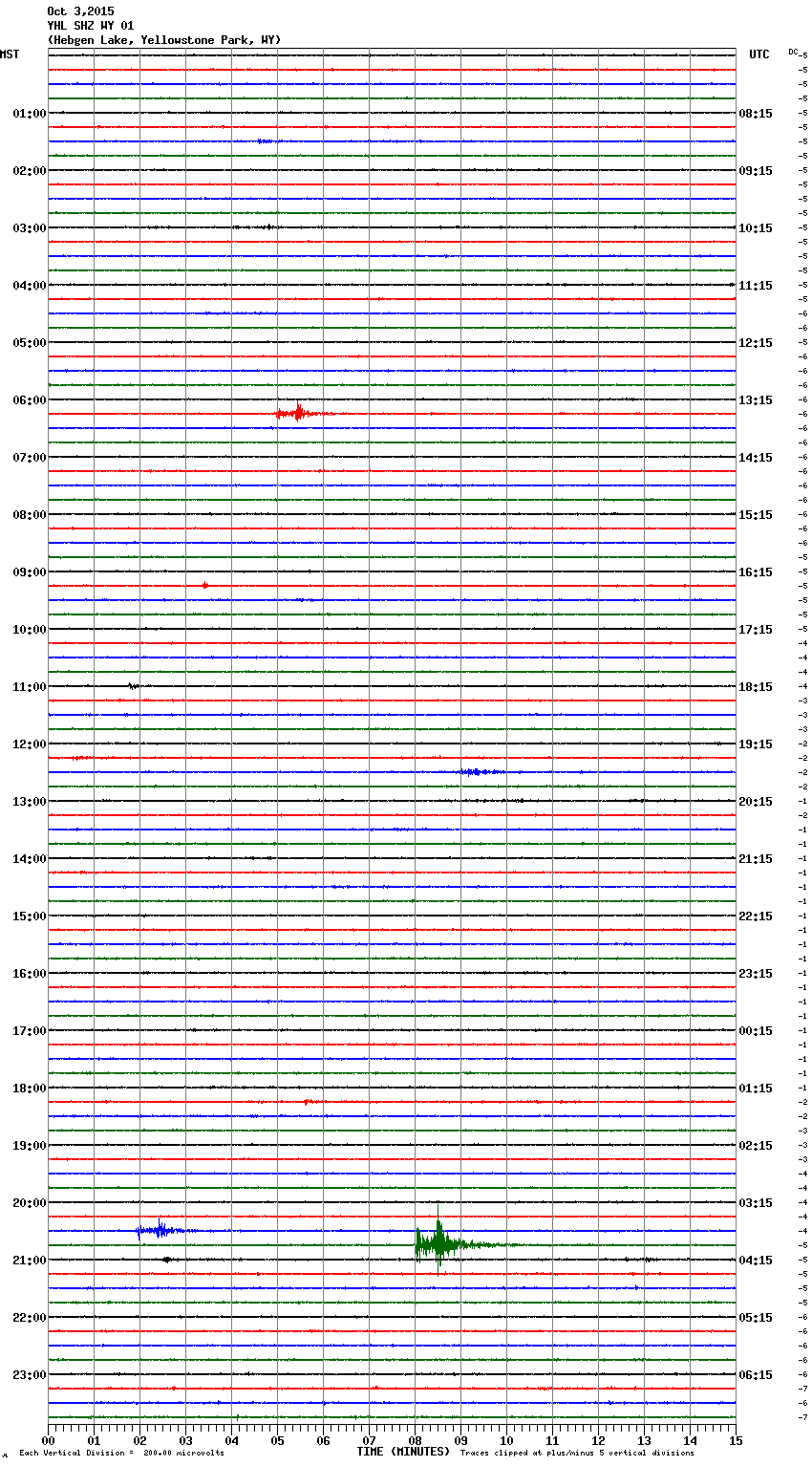Click the 04:00 MST time label
The width and height of the screenshot is (812, 1466).
pos(30,286)
